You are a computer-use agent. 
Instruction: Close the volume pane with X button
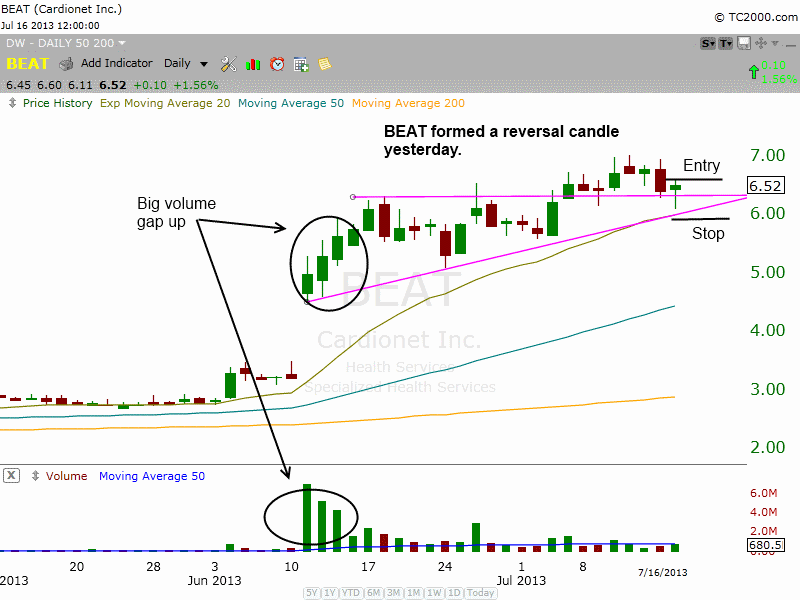pyautogui.click(x=11, y=476)
